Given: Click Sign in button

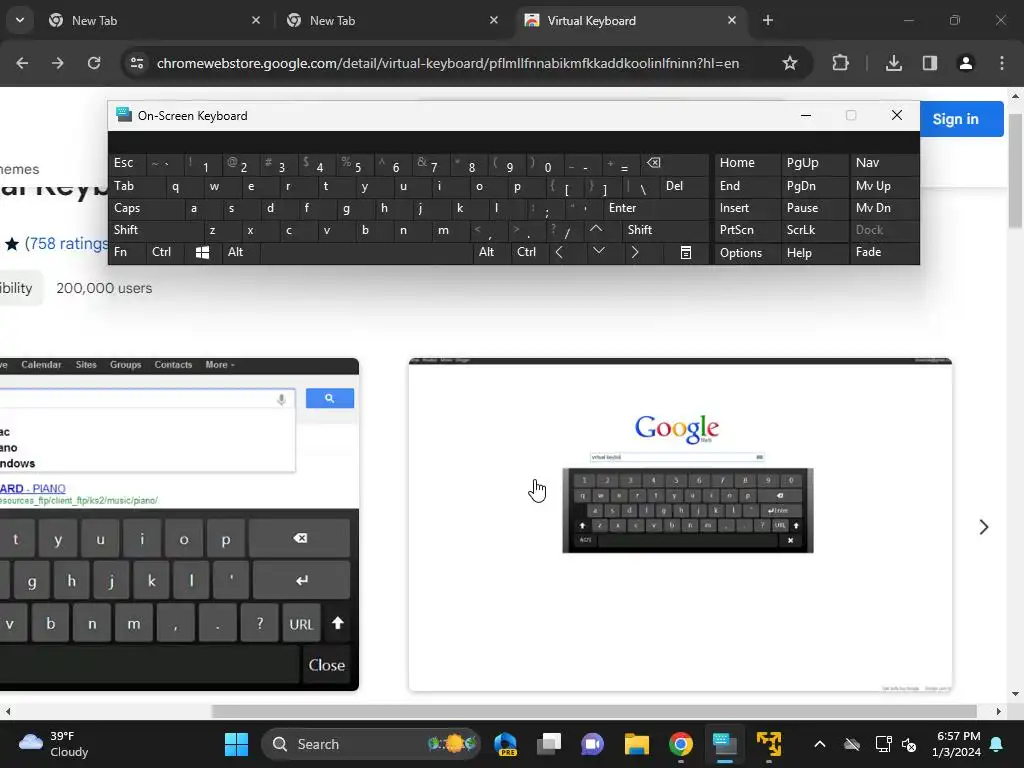Looking at the screenshot, I should click(961, 119).
